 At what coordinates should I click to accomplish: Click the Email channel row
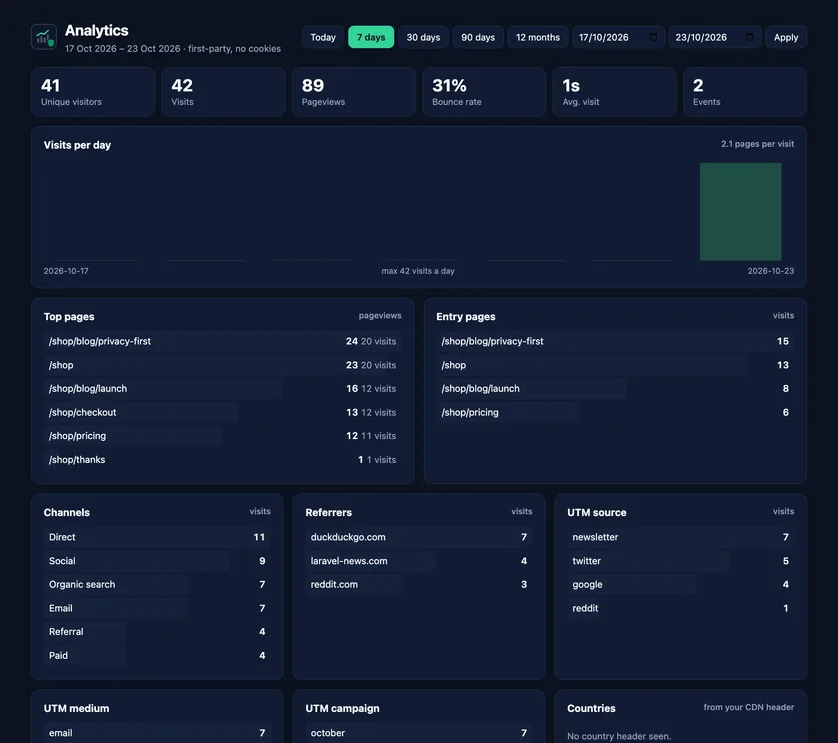coord(157,608)
